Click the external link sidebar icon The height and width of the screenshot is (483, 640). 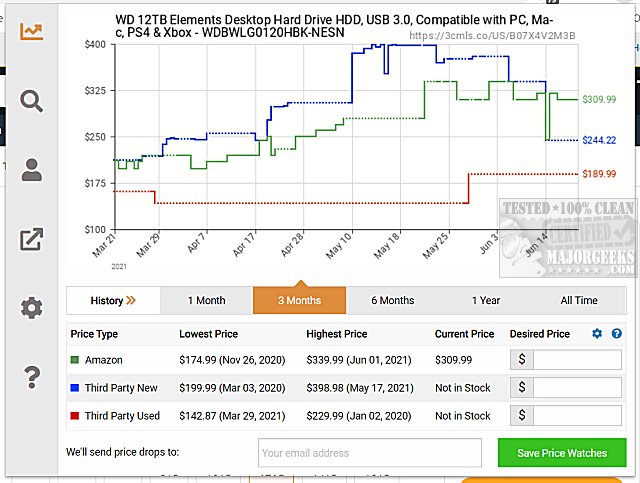pos(32,239)
